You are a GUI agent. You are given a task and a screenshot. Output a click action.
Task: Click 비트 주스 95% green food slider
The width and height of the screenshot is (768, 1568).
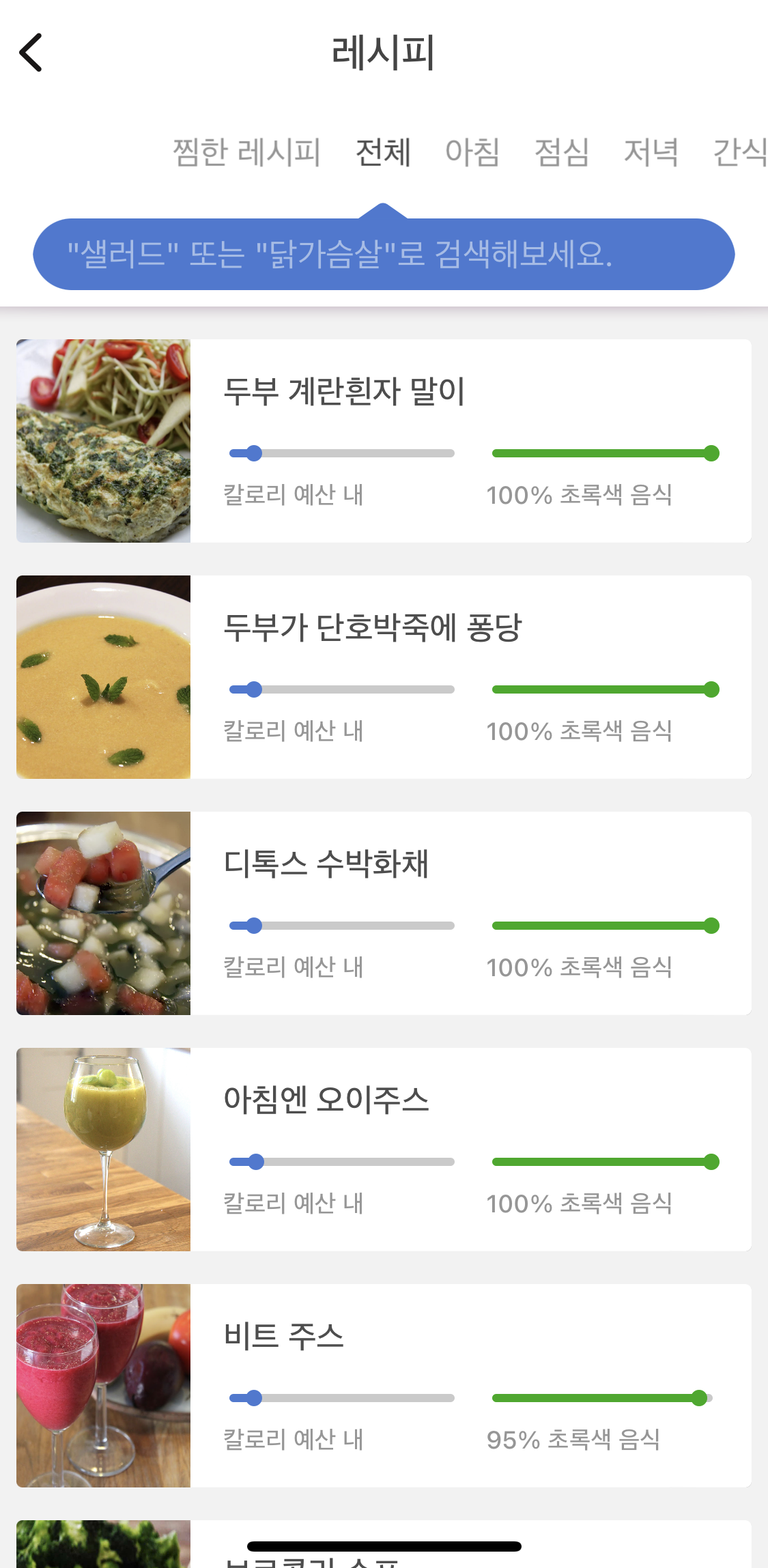pyautogui.click(x=602, y=1398)
